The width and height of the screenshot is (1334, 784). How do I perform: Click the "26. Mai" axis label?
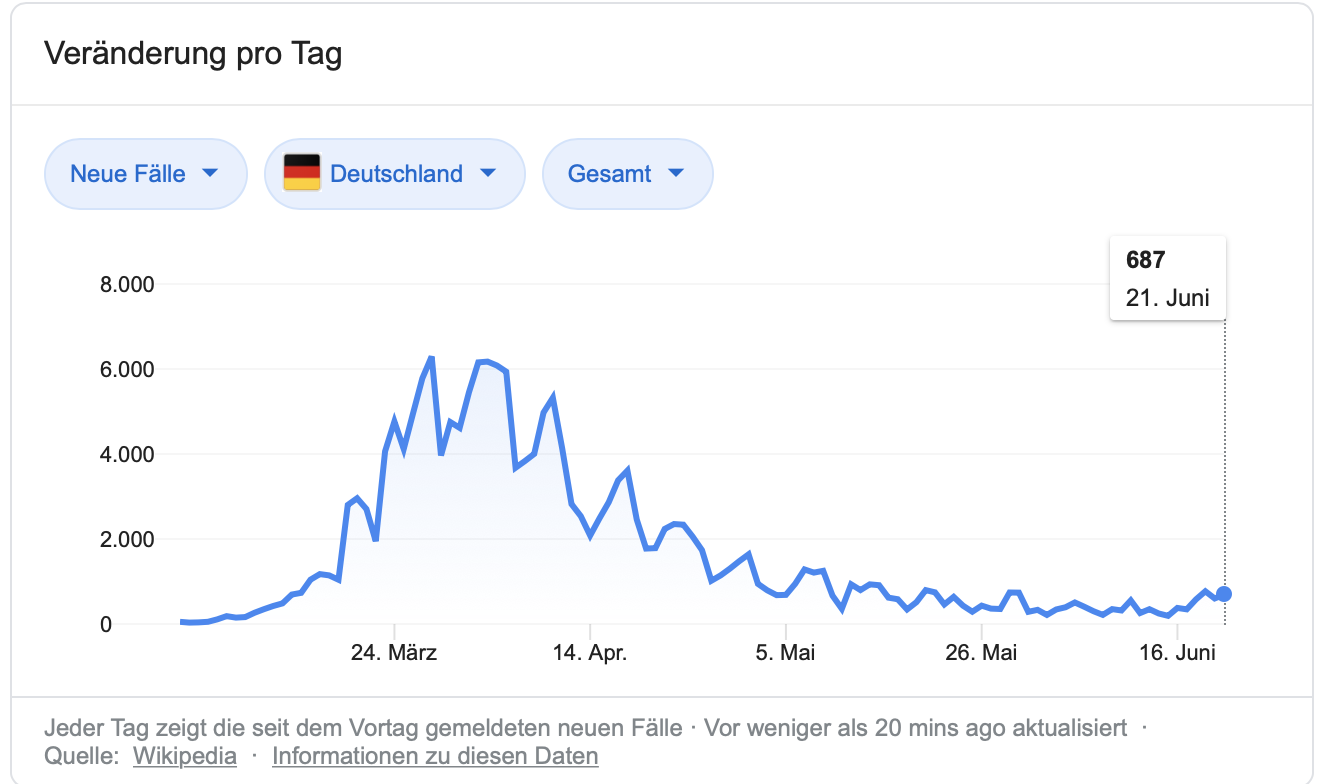[x=981, y=653]
